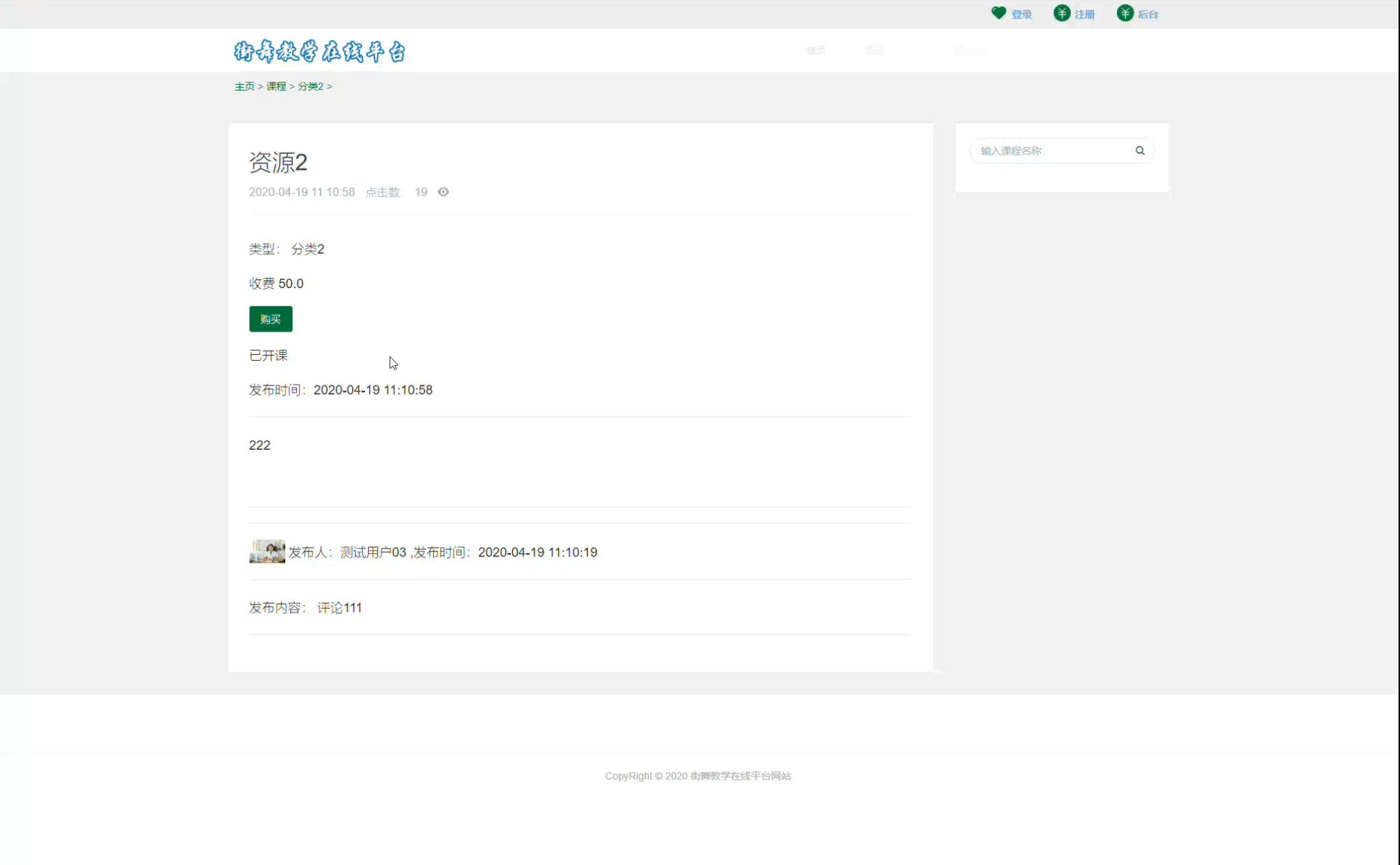Viewport: 1400px width, 865px height.
Task: Go to the 后台 admin link
Action: point(1147,15)
